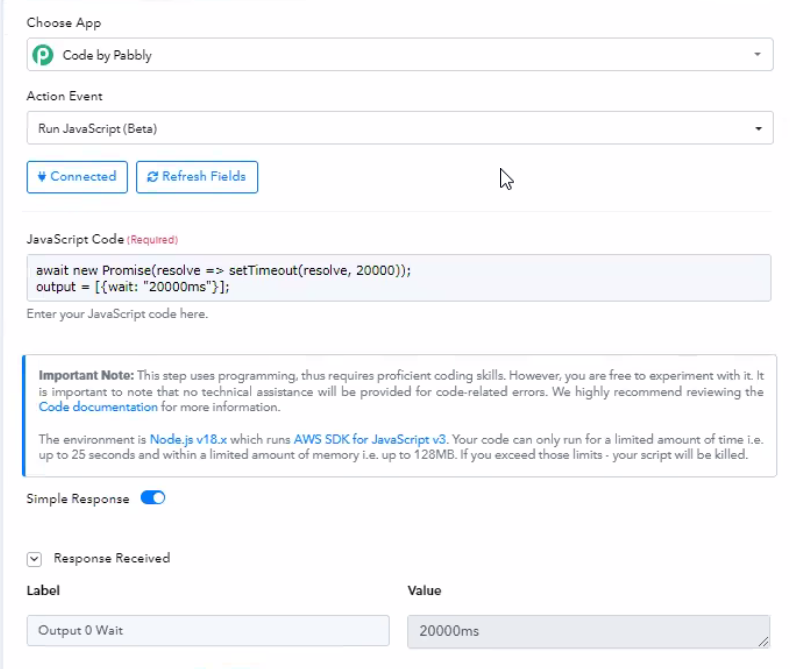This screenshot has height=669, width=790.
Task: Open AWS SDK for JavaScript v3 link
Action: coord(370,439)
